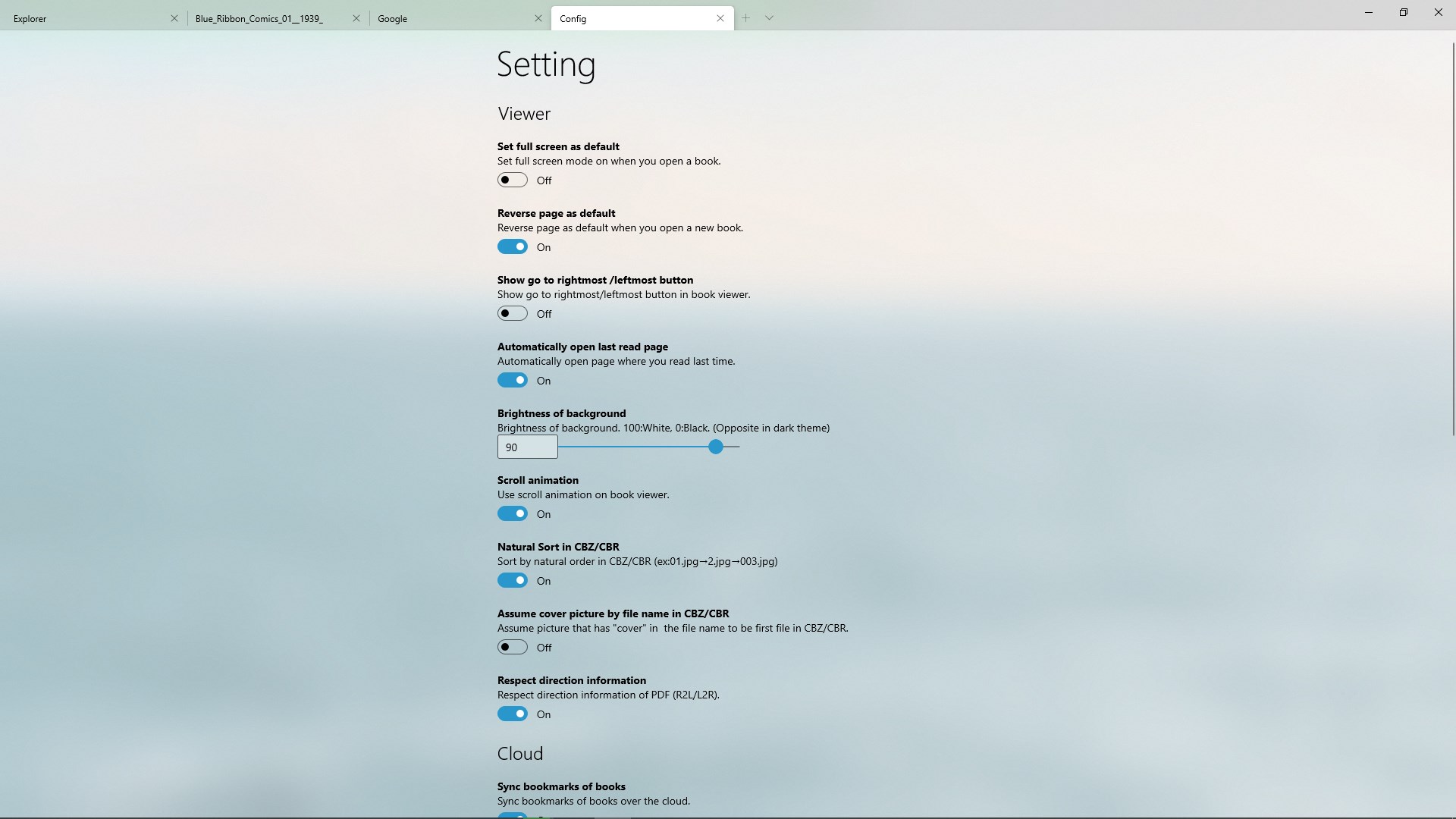Screen dimensions: 1456x819
Task: Turn off Respect direction information
Action: point(513,714)
